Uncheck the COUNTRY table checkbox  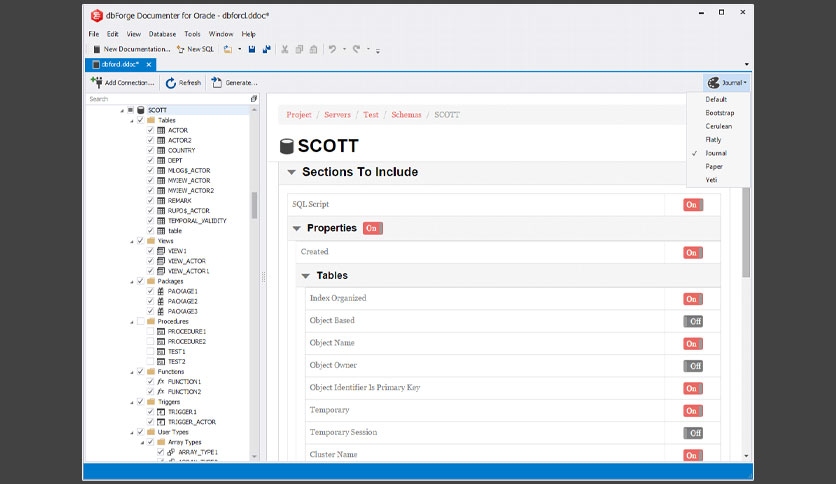point(150,150)
